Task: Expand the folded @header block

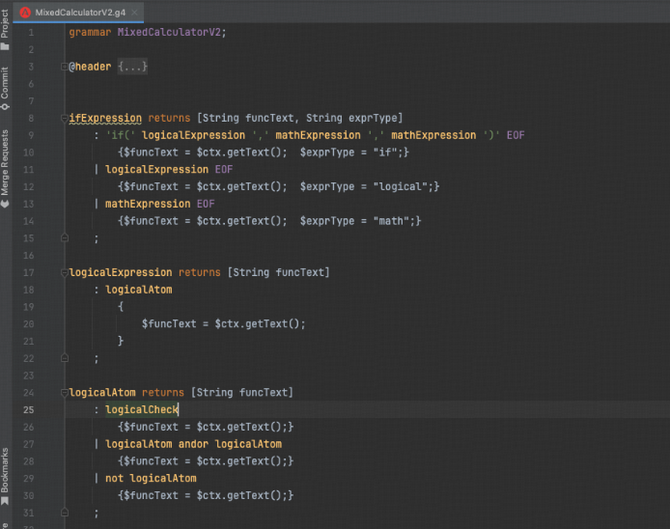Action: click(x=65, y=66)
